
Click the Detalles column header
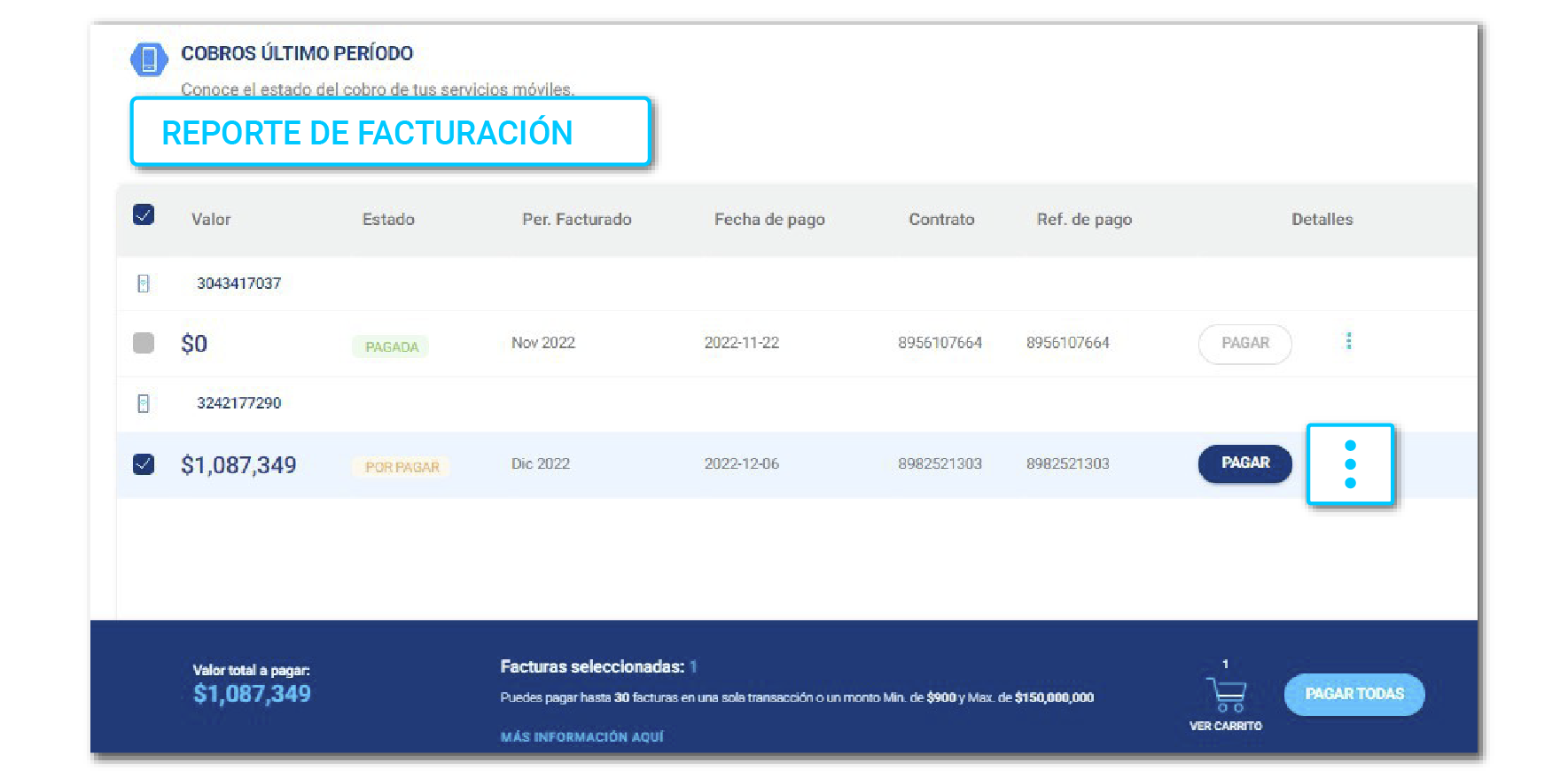pos(1322,219)
